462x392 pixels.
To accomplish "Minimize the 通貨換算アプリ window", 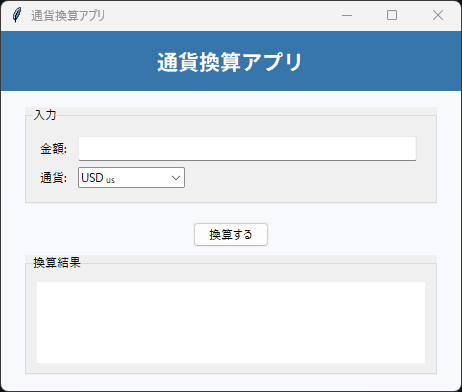I will (347, 15).
